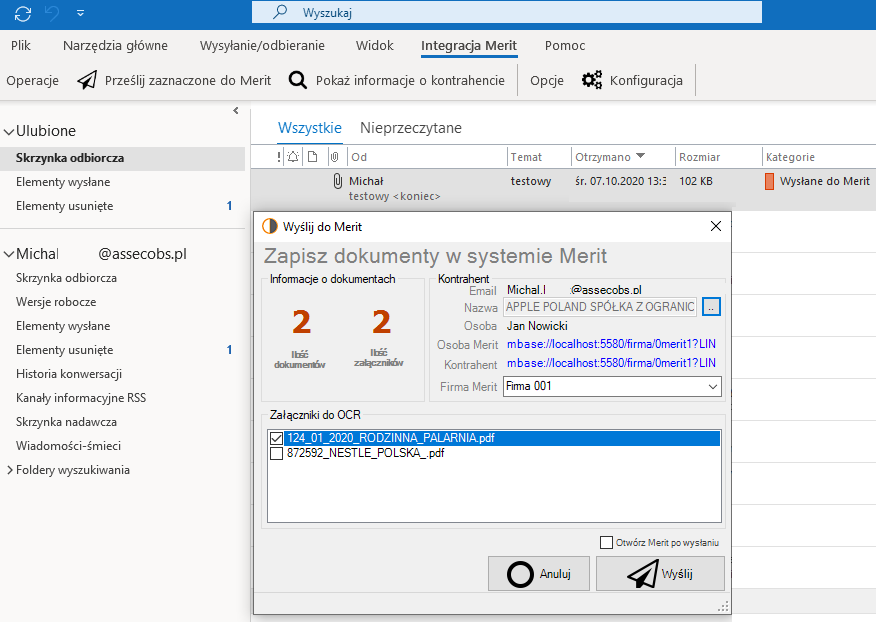This screenshot has width=876, height=622.
Task: Click the gears Konfiguracja icon
Action: (x=592, y=80)
